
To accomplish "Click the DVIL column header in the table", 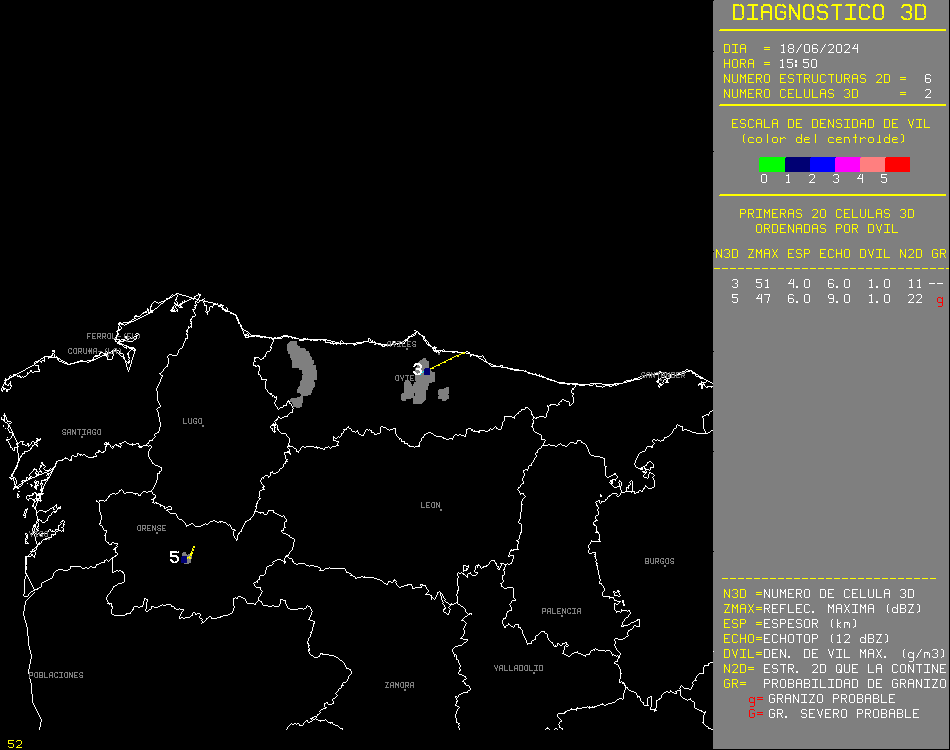I will pos(874,254).
